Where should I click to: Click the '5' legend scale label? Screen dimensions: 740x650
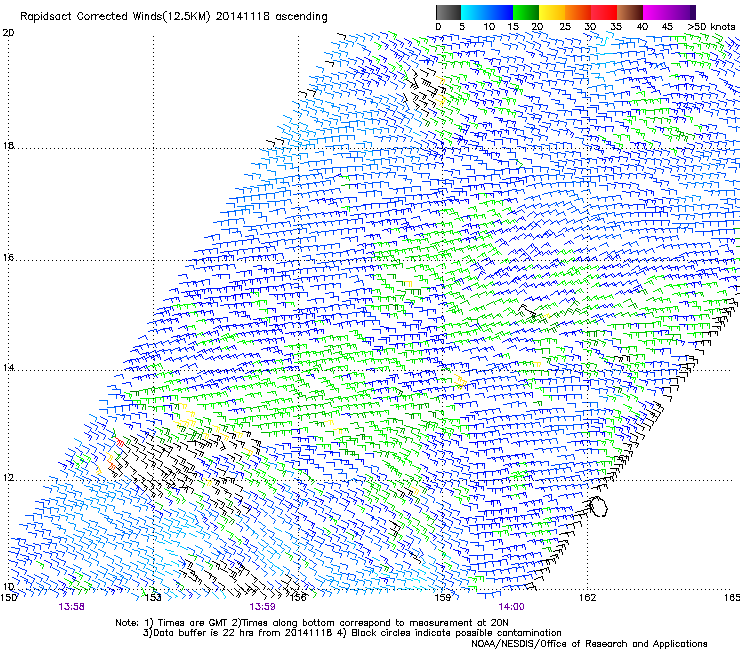(462, 27)
